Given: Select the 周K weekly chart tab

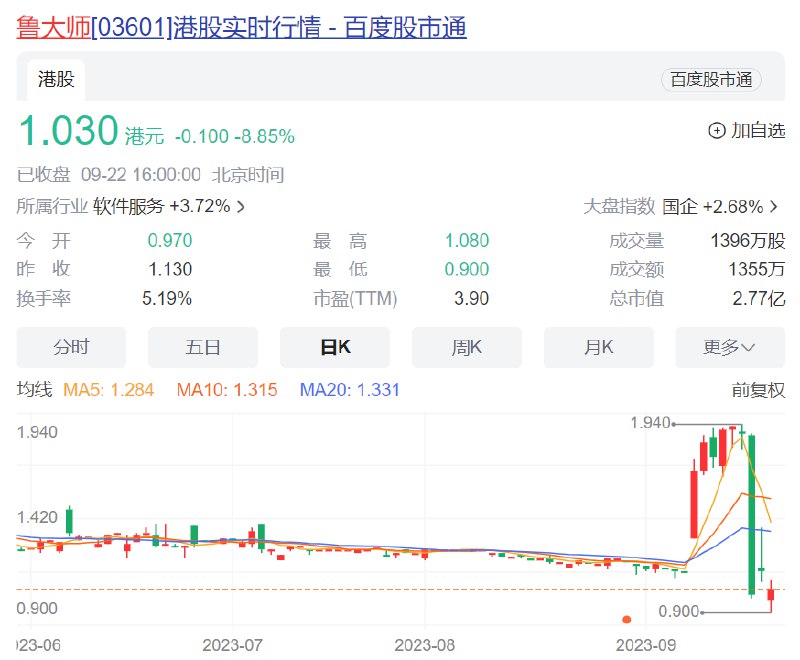Looking at the screenshot, I should click(x=466, y=347).
